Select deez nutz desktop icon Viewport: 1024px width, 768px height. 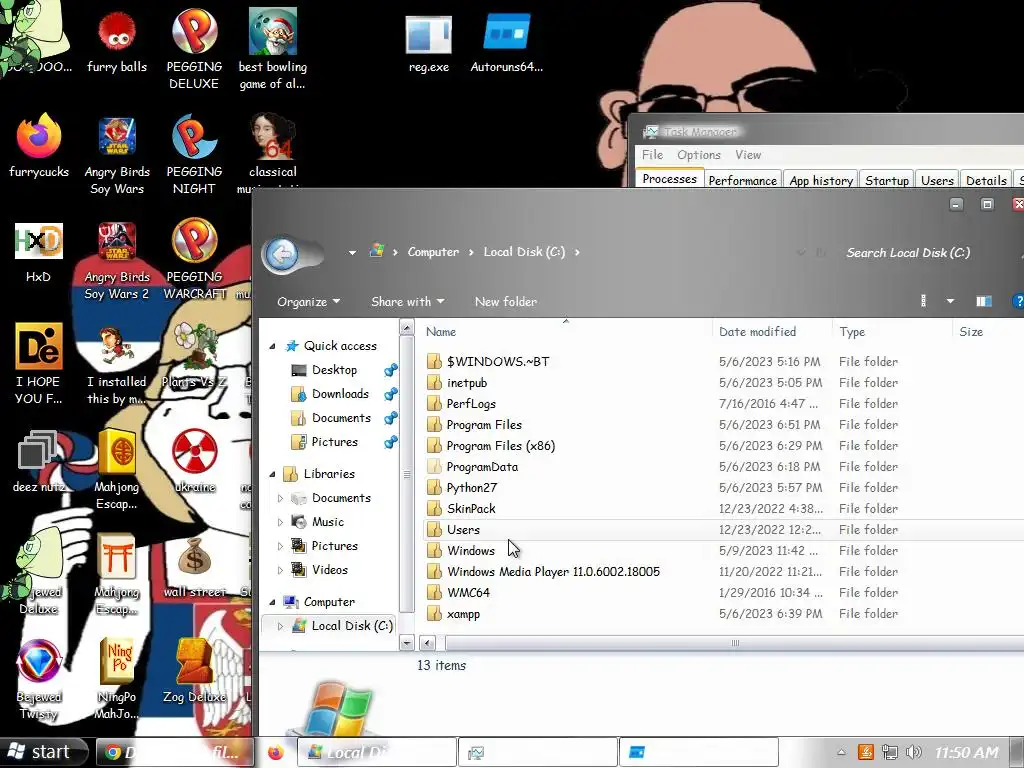point(39,462)
